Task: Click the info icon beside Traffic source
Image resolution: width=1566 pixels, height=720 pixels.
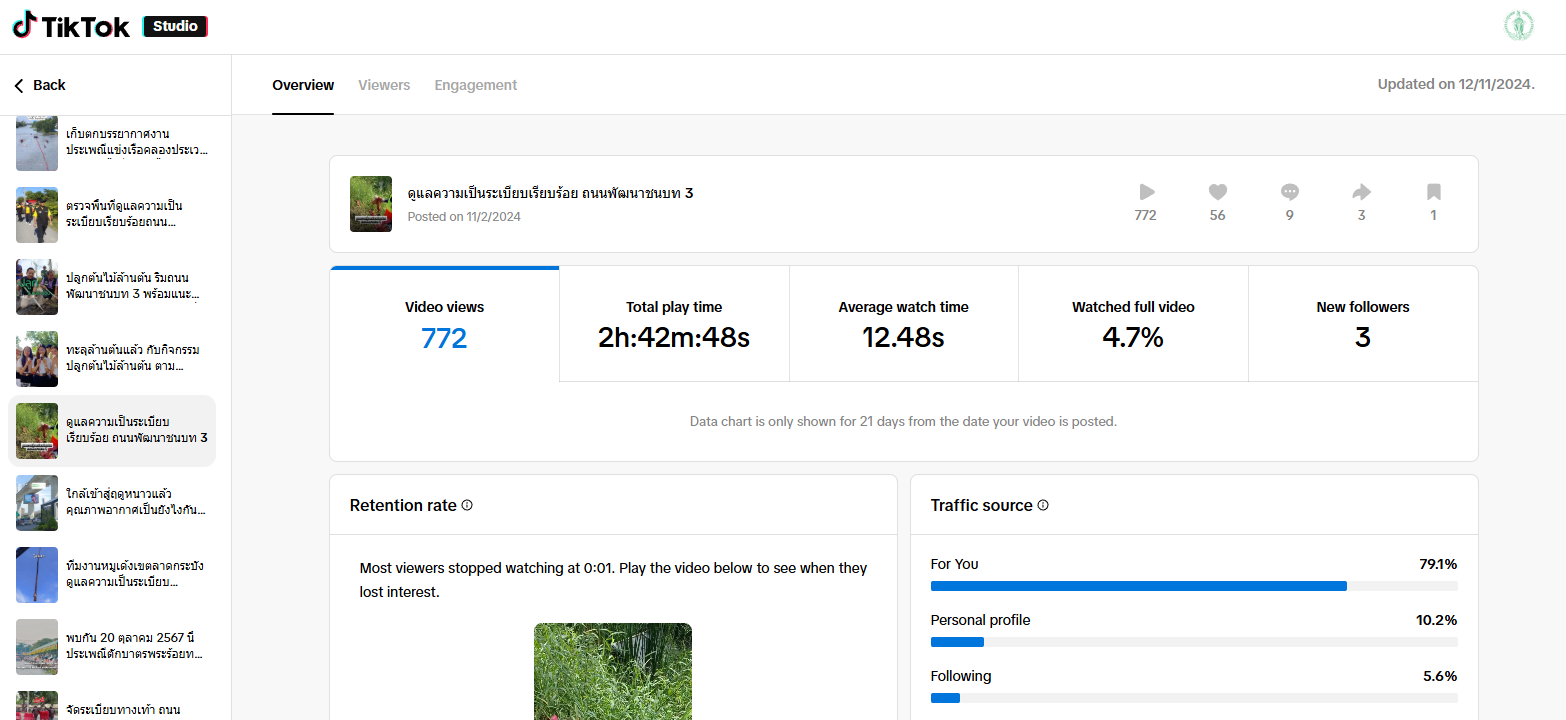Action: coord(1043,505)
